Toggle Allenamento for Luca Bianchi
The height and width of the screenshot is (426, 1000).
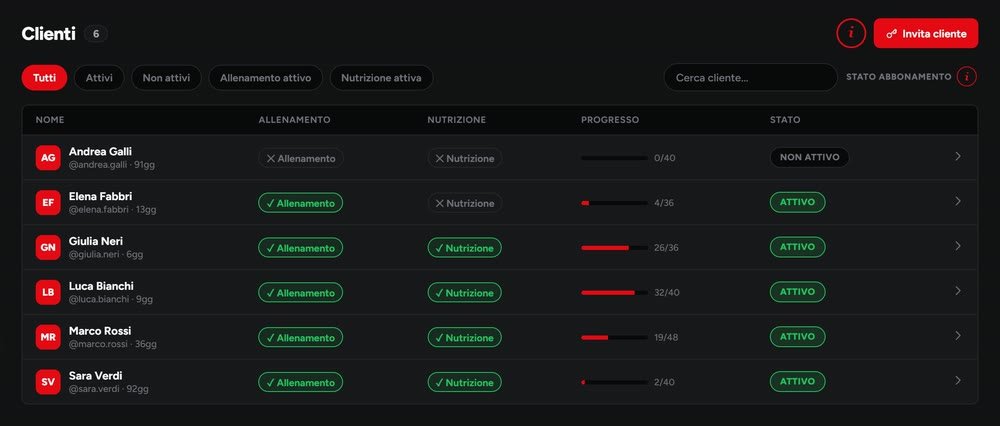[x=300, y=293]
